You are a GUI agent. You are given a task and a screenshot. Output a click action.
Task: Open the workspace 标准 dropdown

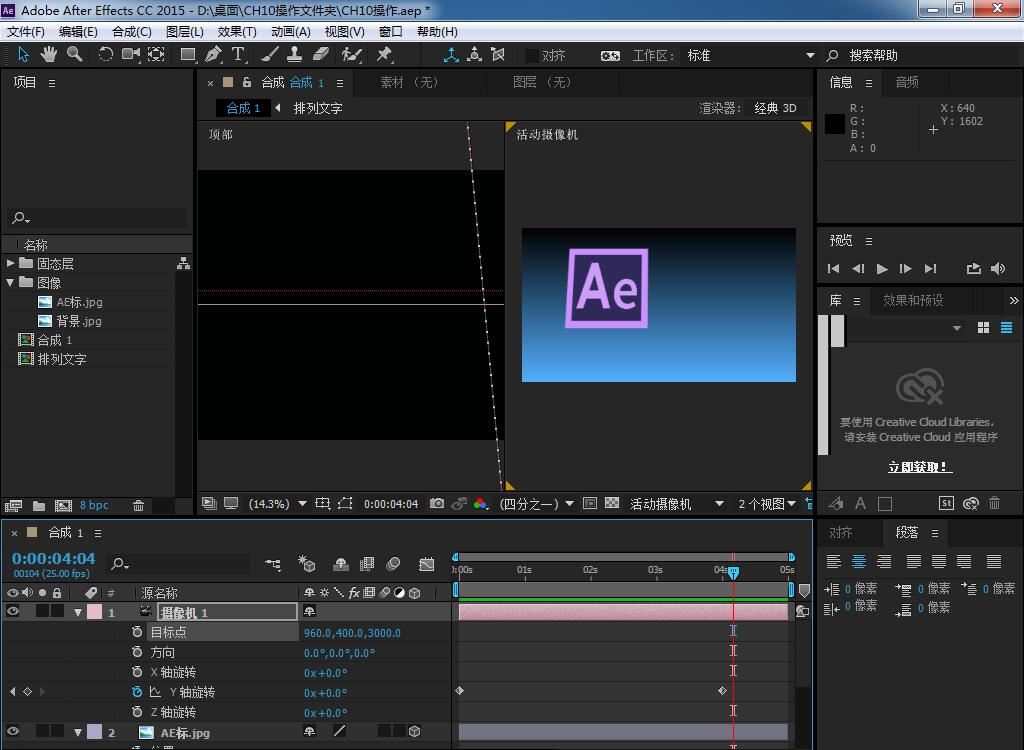pos(750,56)
